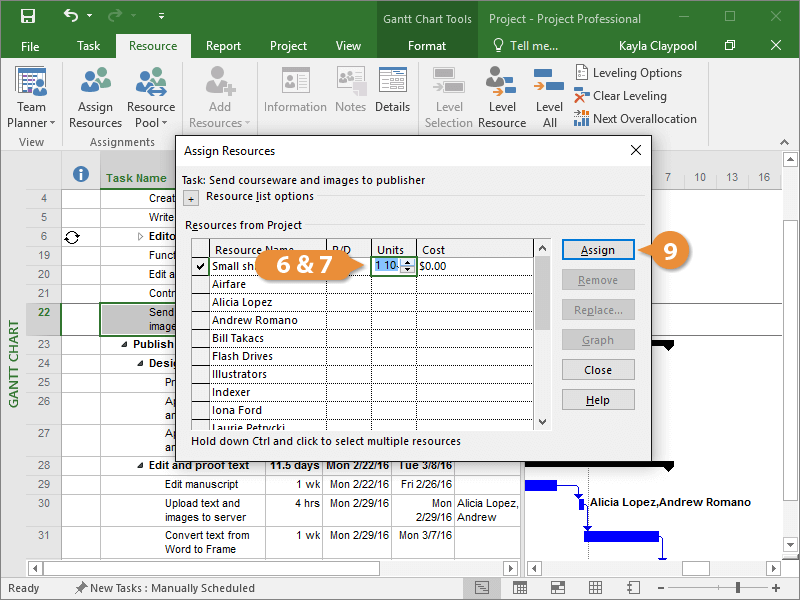Open the Team Planner view
This screenshot has height=600, width=800.
coord(31,98)
